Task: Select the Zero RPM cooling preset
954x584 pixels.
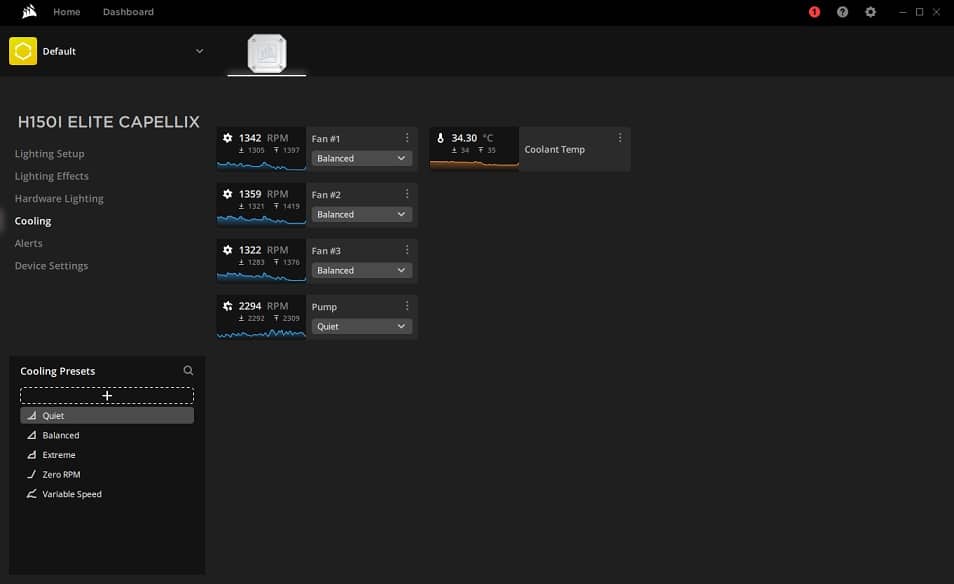Action: pos(62,475)
